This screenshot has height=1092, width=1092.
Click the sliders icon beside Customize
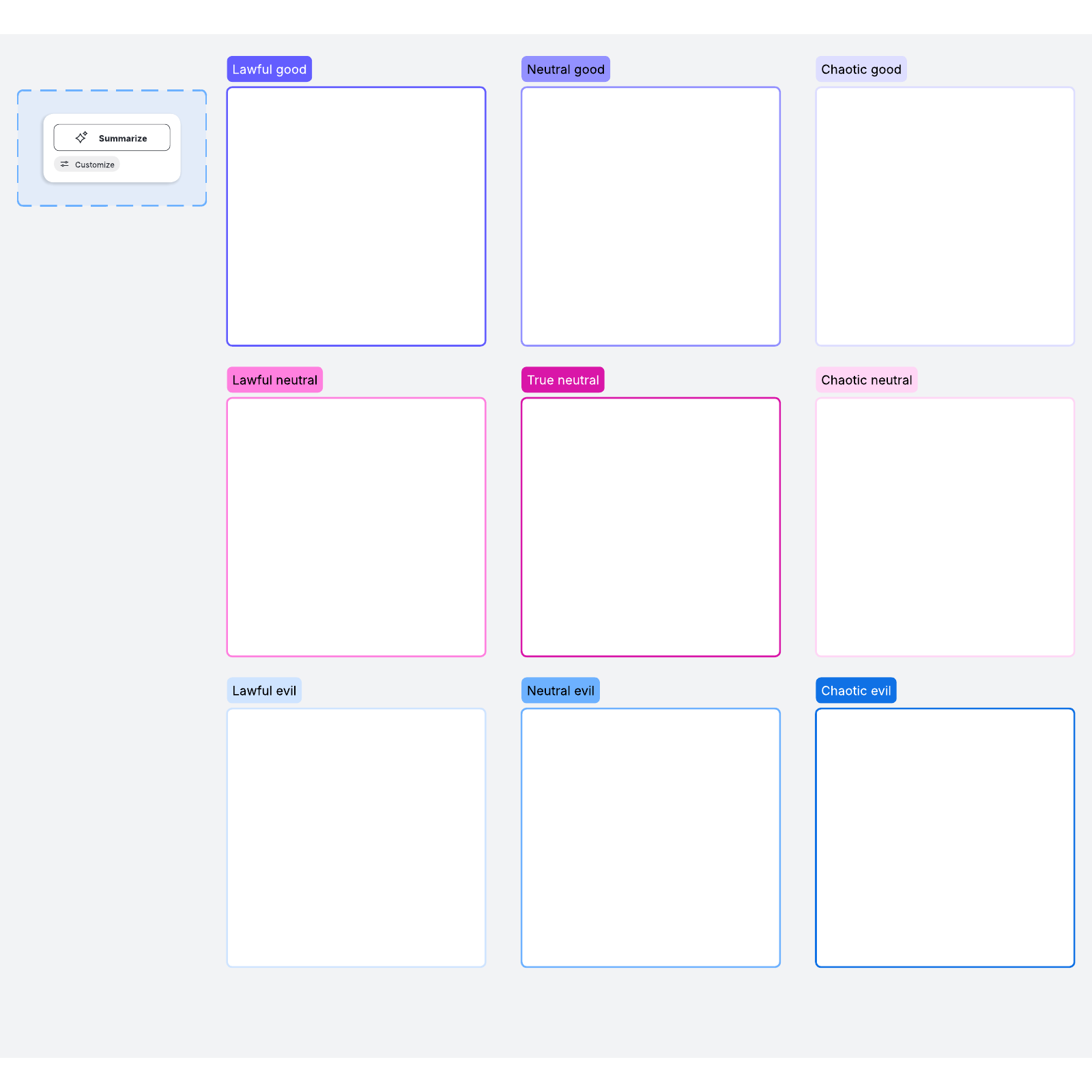[65, 164]
